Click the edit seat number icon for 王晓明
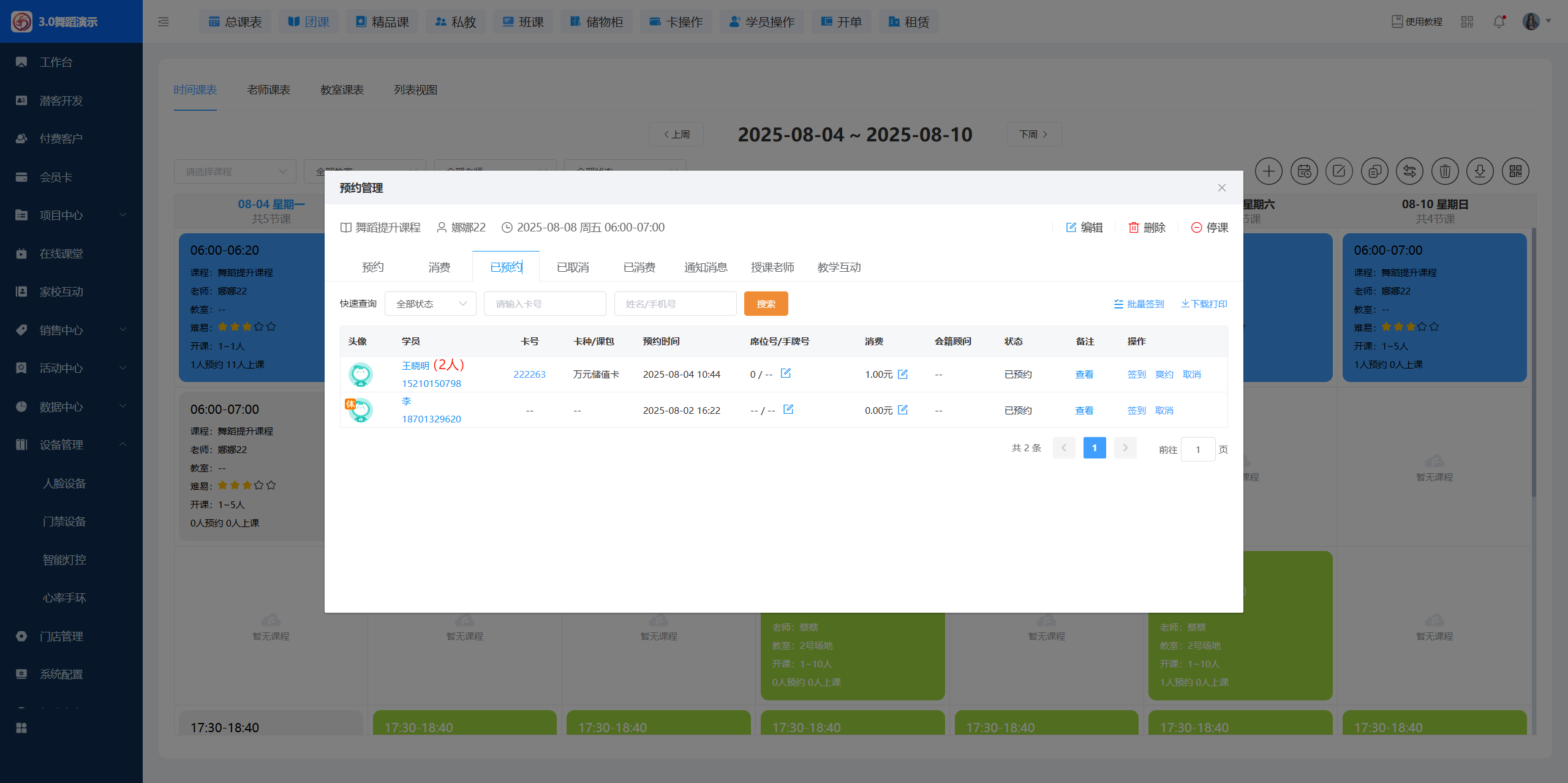Image resolution: width=1568 pixels, height=783 pixels. pyautogui.click(x=786, y=373)
